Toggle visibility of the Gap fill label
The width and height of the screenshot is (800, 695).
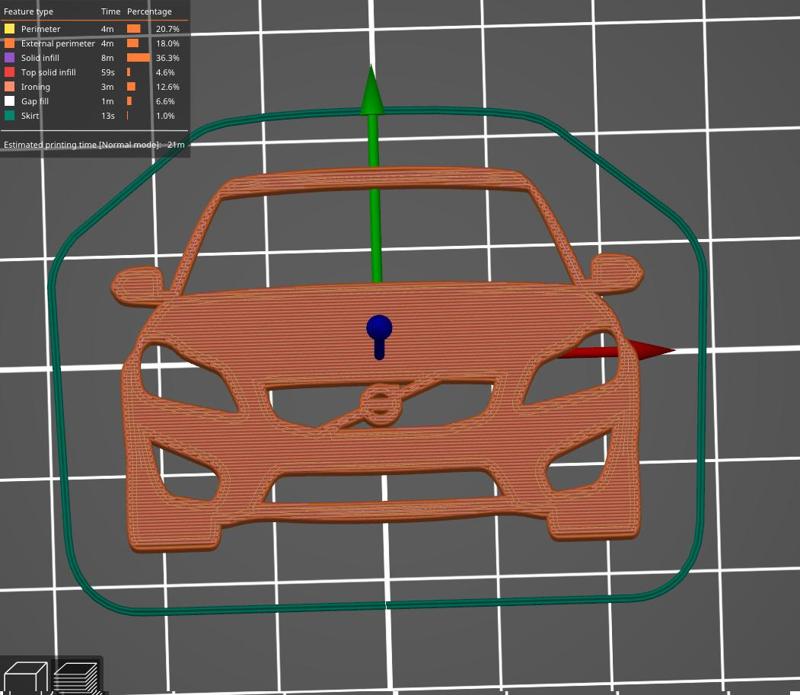point(35,101)
